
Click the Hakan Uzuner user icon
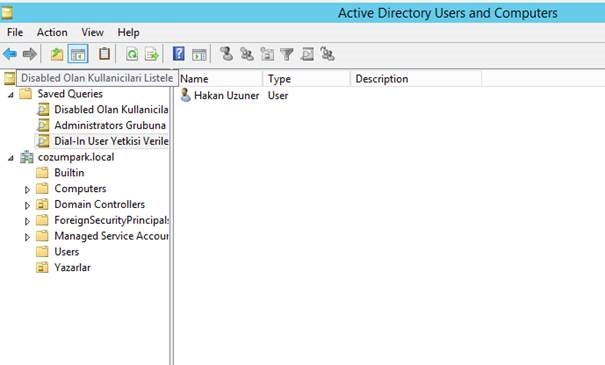186,95
